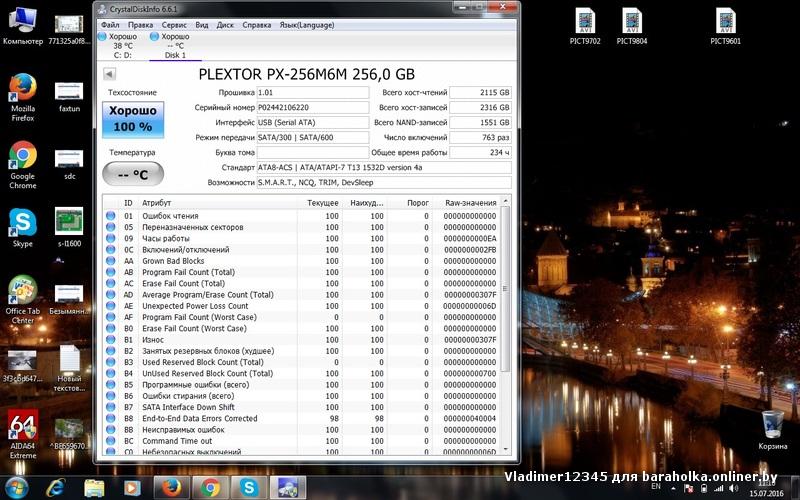Click the serial number field

coord(313,107)
